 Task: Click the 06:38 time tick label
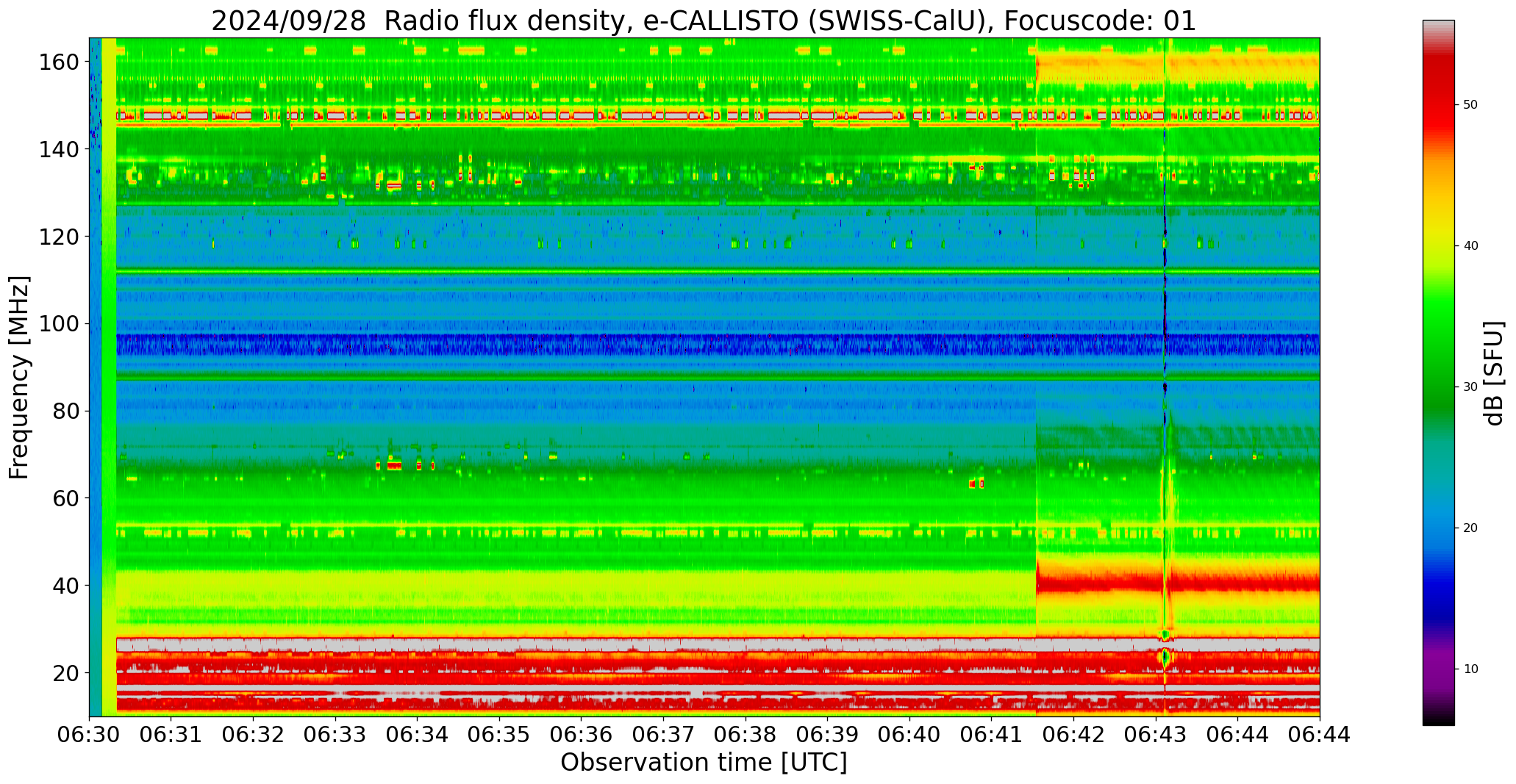tap(746, 734)
